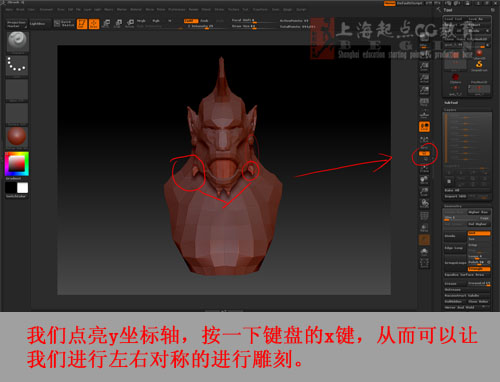Select the white main color swatch
Image resolution: width=500 pixels, height=382 pixels.
coord(23,188)
